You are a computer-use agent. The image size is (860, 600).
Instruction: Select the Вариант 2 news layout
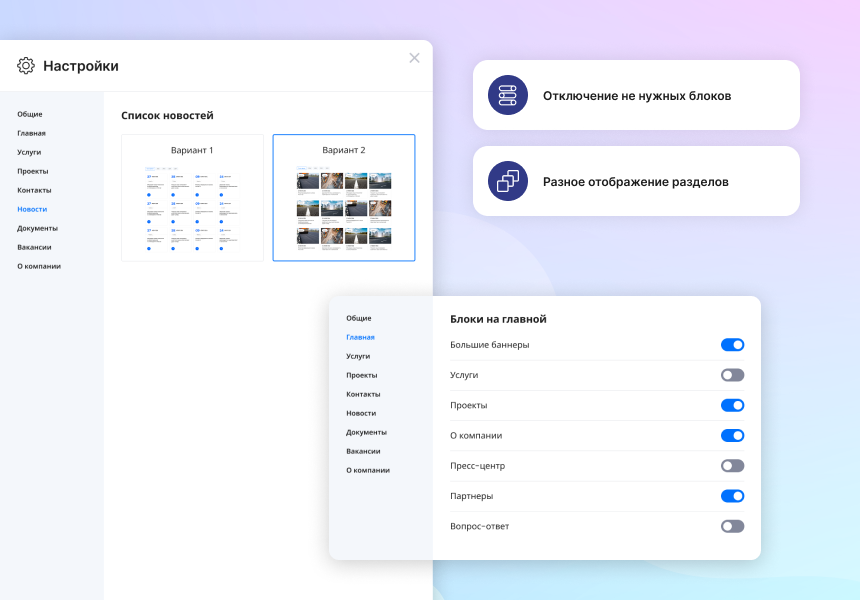[344, 198]
